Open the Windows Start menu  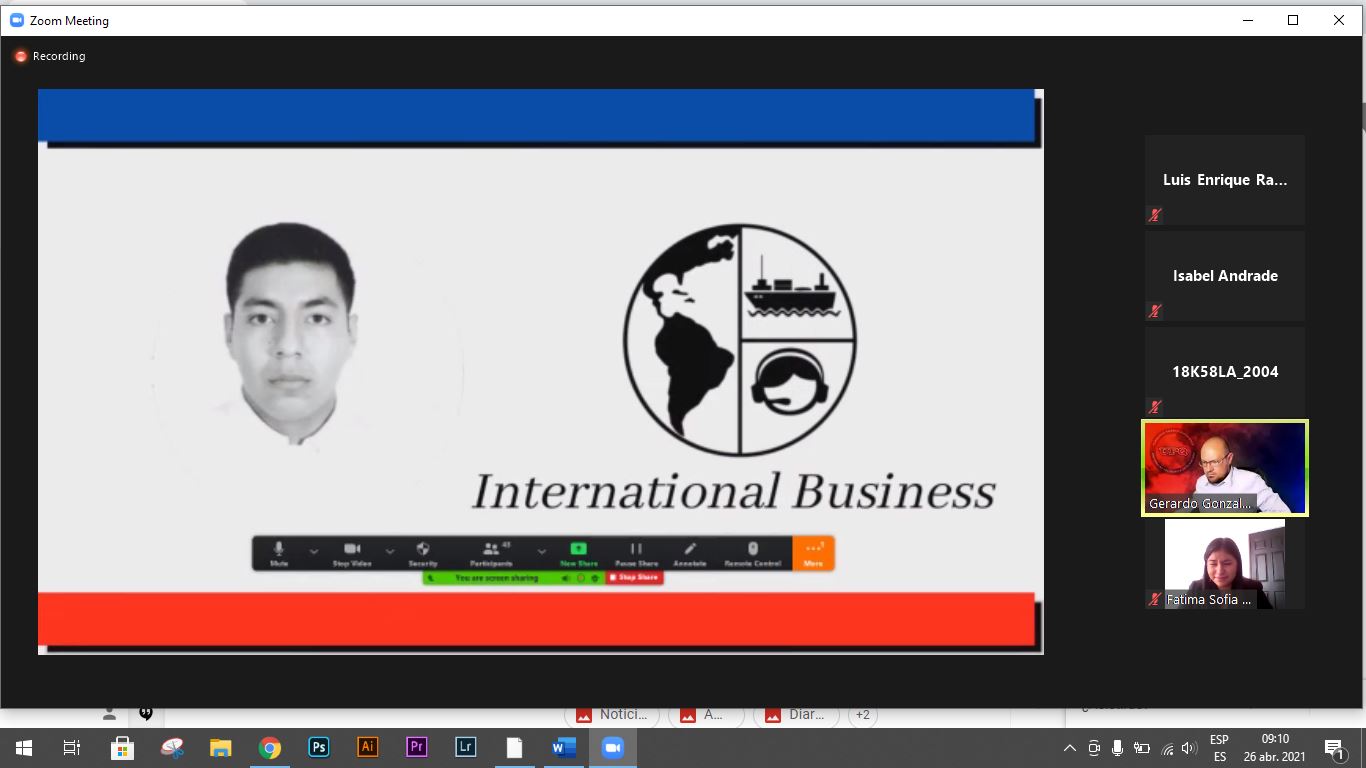pos(24,747)
